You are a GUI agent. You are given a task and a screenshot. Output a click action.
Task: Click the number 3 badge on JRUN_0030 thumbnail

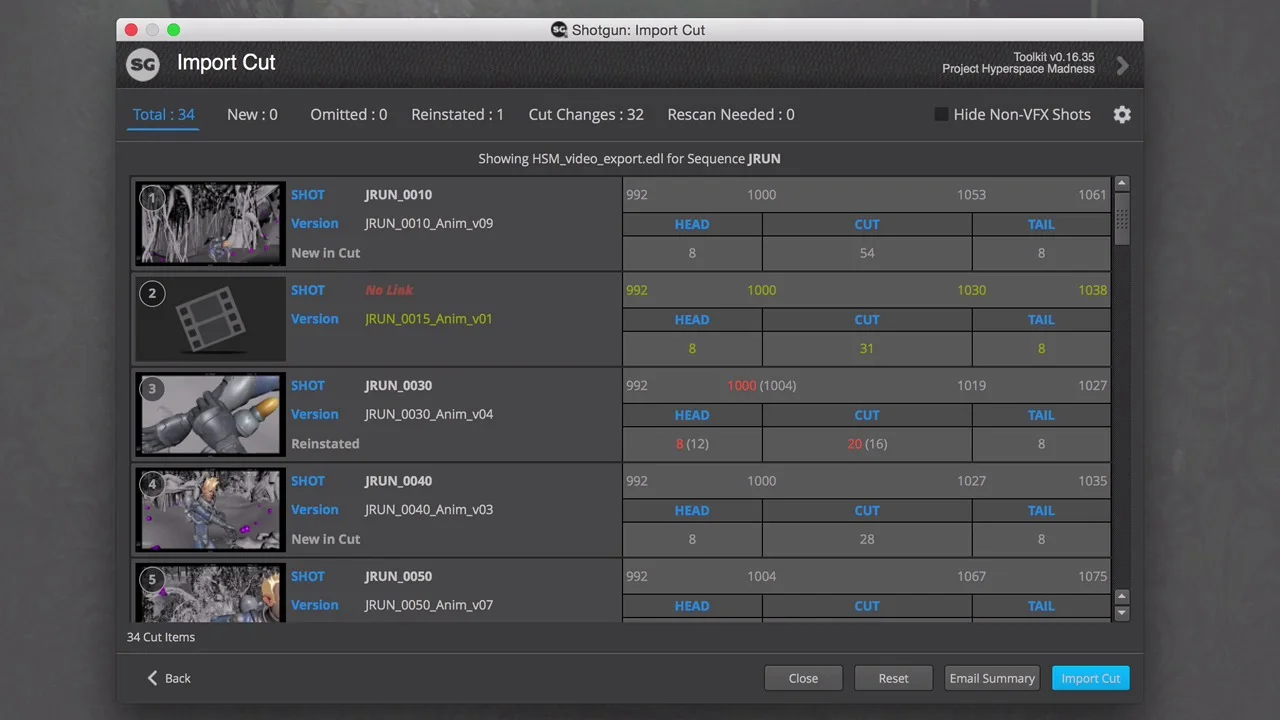point(152,389)
